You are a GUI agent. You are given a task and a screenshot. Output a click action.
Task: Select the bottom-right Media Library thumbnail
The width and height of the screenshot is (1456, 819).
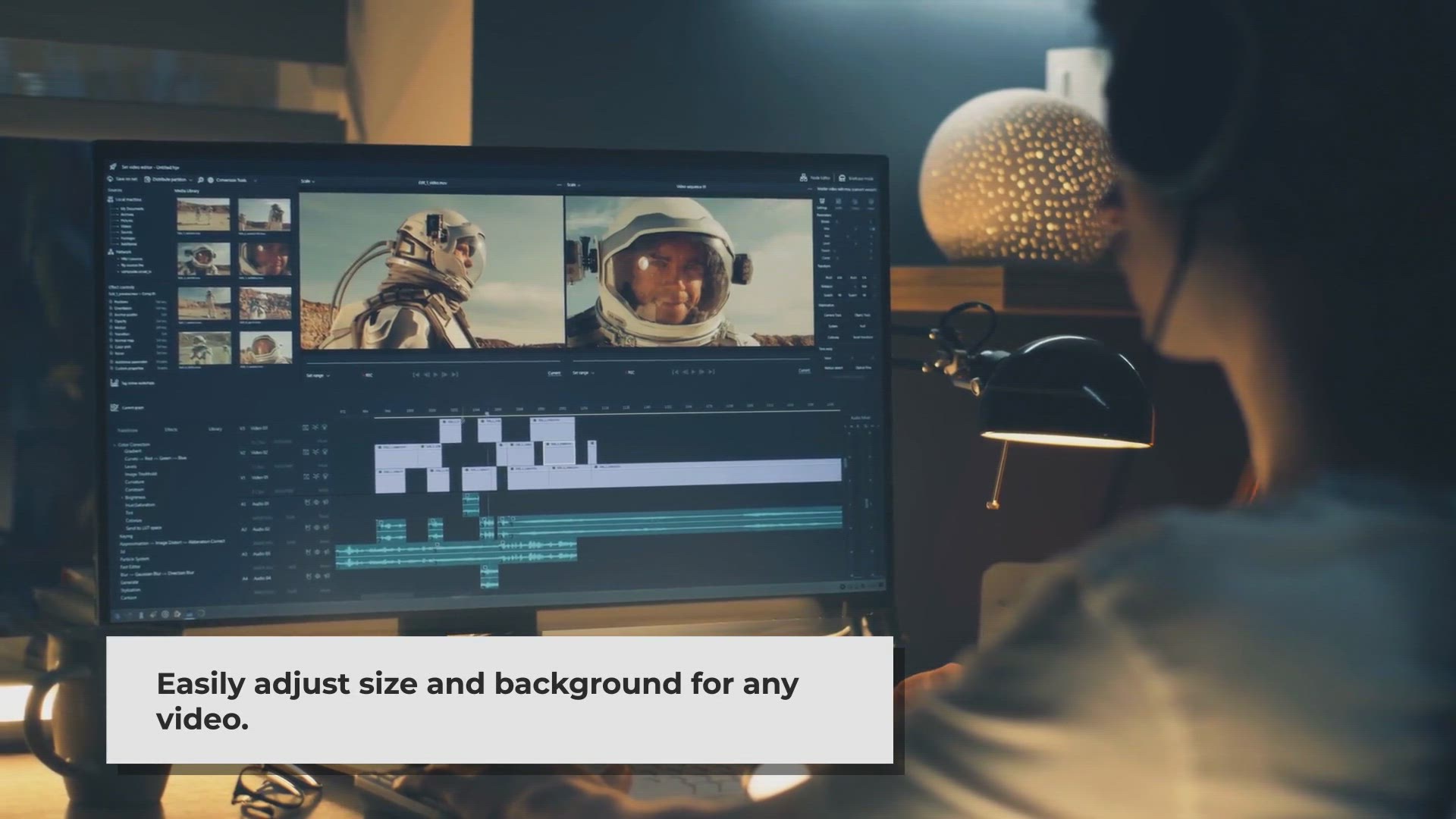266,347
